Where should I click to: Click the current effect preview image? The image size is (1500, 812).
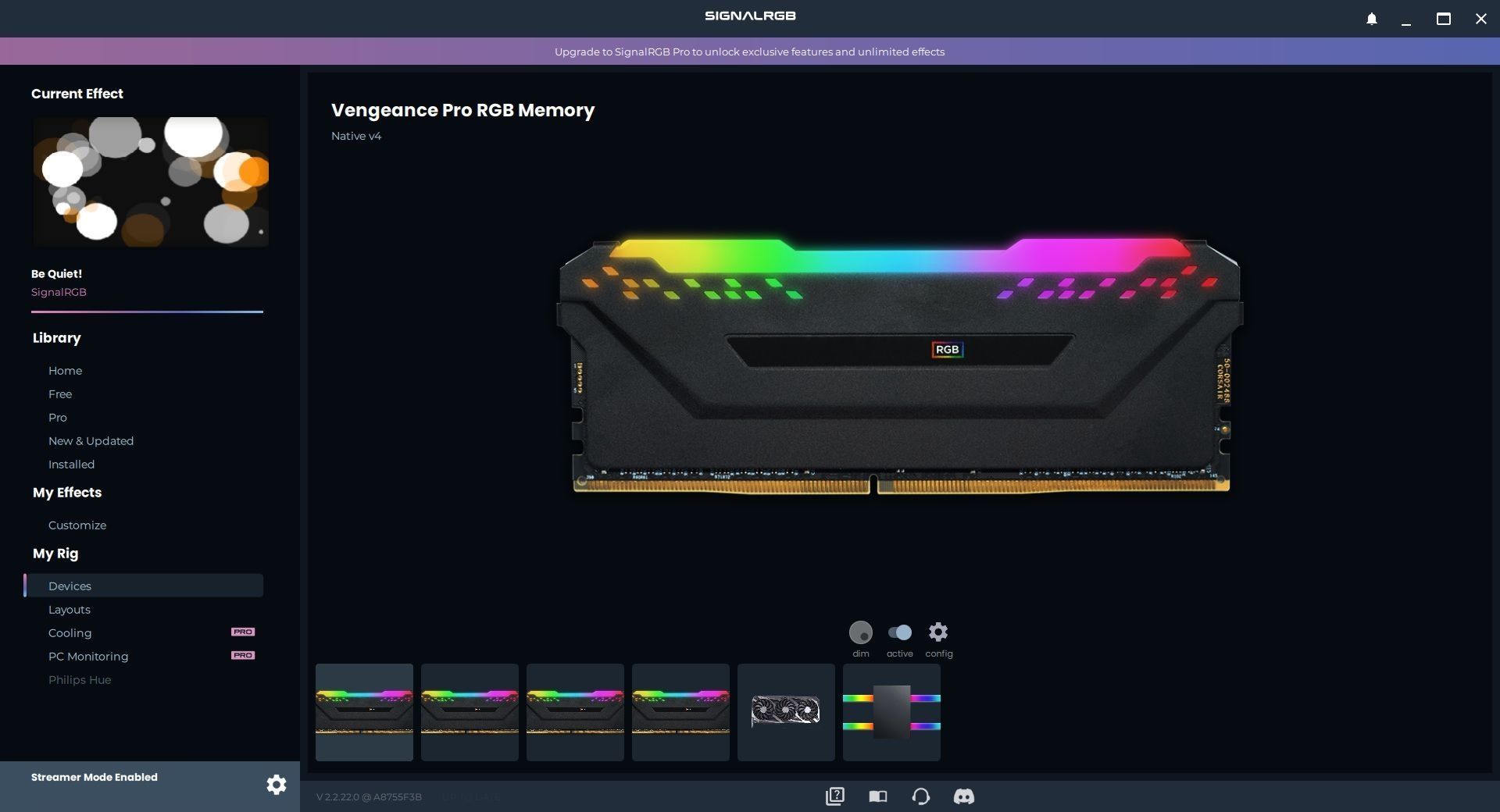[150, 182]
